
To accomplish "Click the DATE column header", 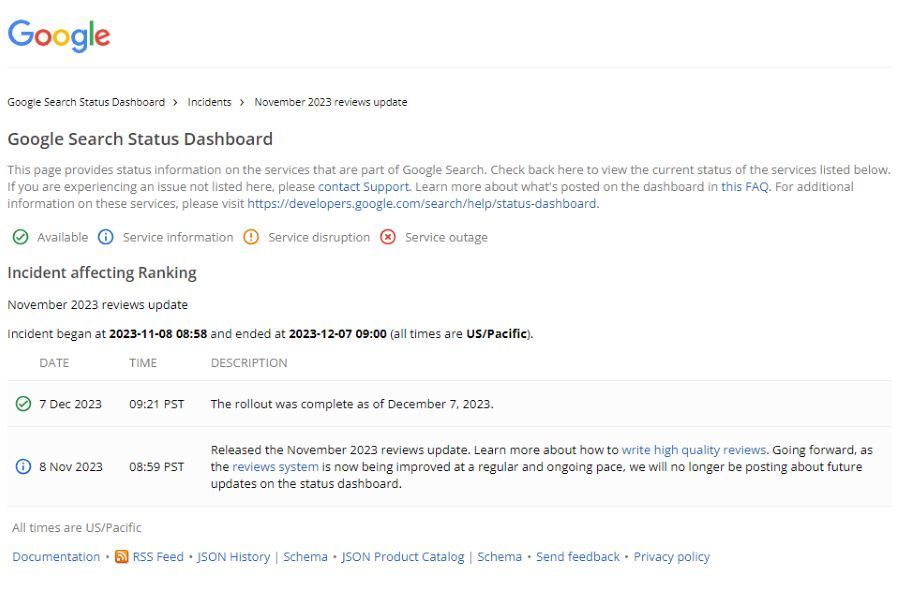I will [x=54, y=363].
